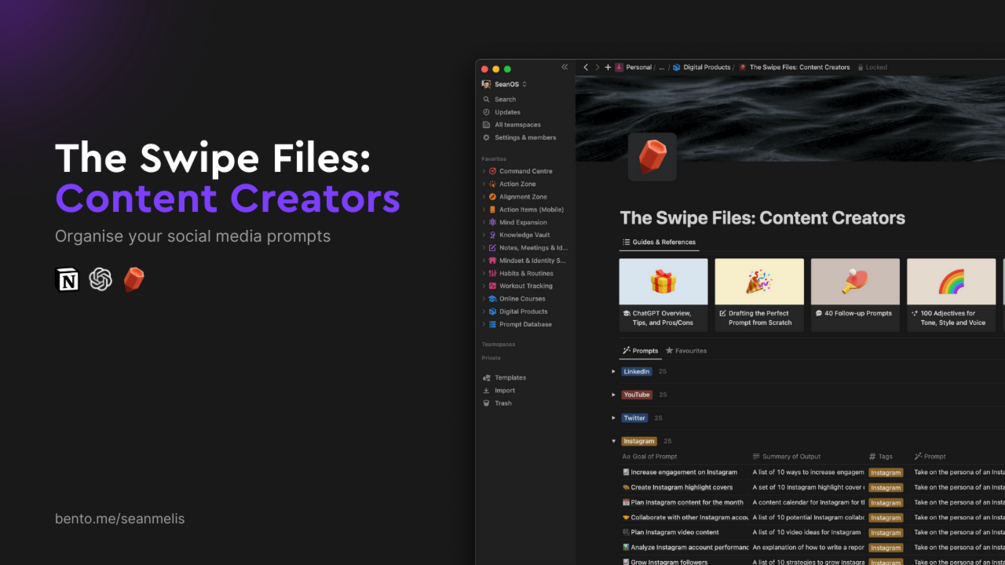The image size is (1005, 565).
Task: Collapse the sidebar with double-chevron icon
Action: pos(565,67)
